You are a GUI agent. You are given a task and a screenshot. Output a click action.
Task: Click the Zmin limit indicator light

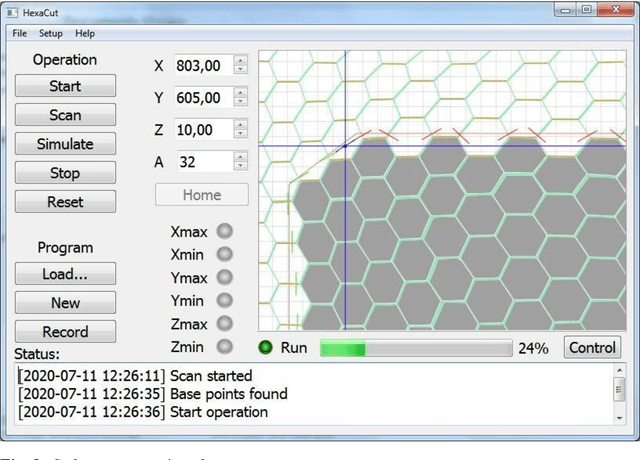click(224, 347)
